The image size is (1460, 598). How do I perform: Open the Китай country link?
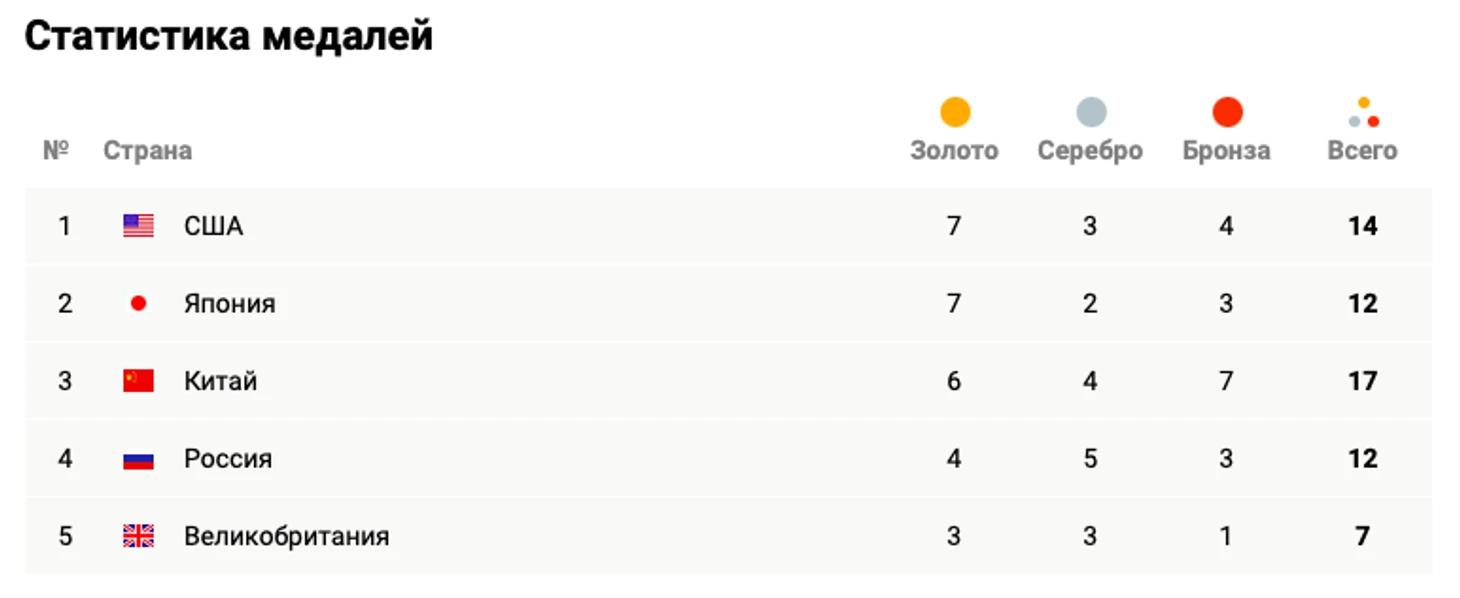[221, 381]
